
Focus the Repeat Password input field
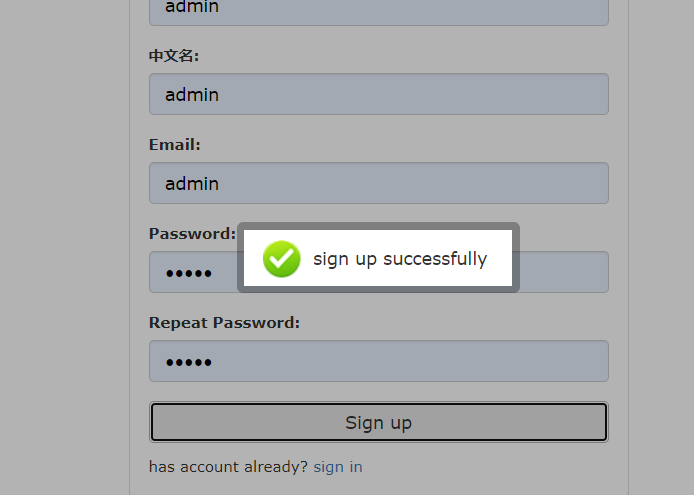pyautogui.click(x=378, y=361)
